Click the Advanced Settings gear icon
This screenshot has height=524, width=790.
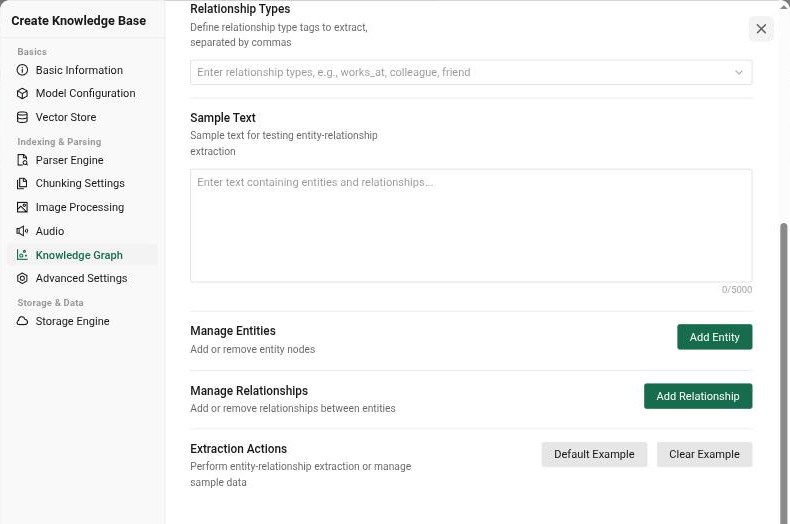click(x=22, y=278)
